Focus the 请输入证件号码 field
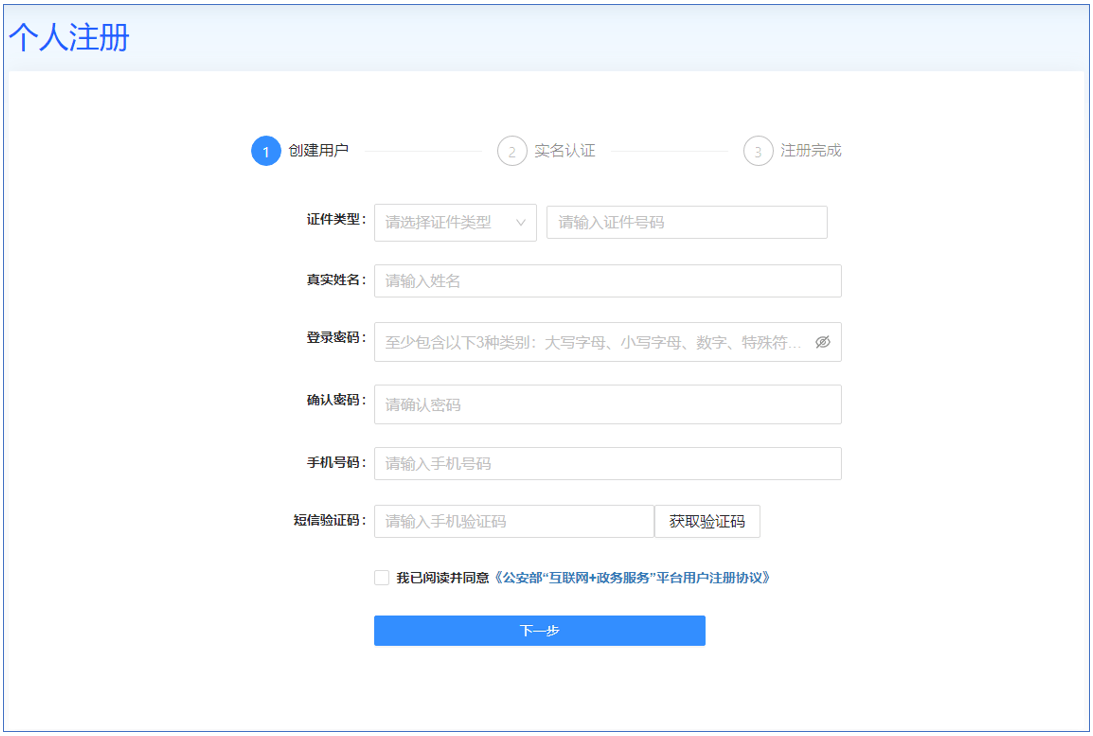 coord(686,222)
